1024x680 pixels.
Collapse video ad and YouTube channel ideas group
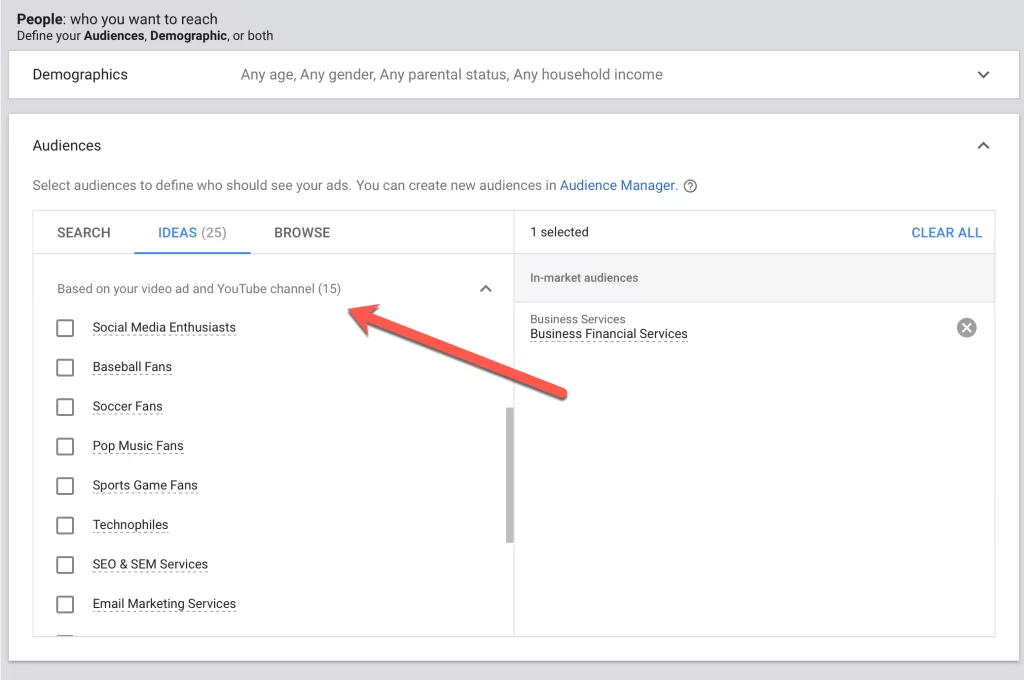tap(485, 289)
